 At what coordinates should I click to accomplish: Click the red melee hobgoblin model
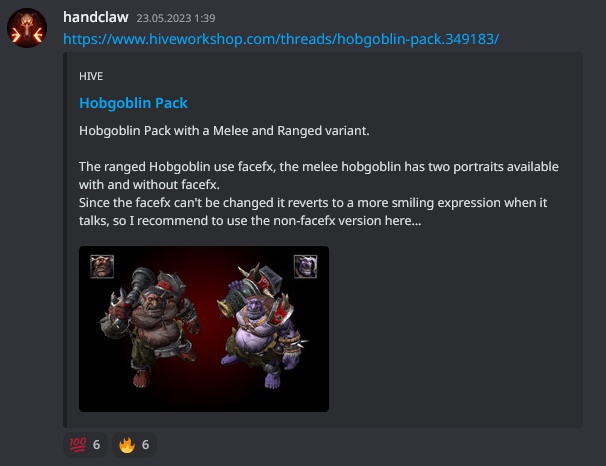click(x=151, y=327)
